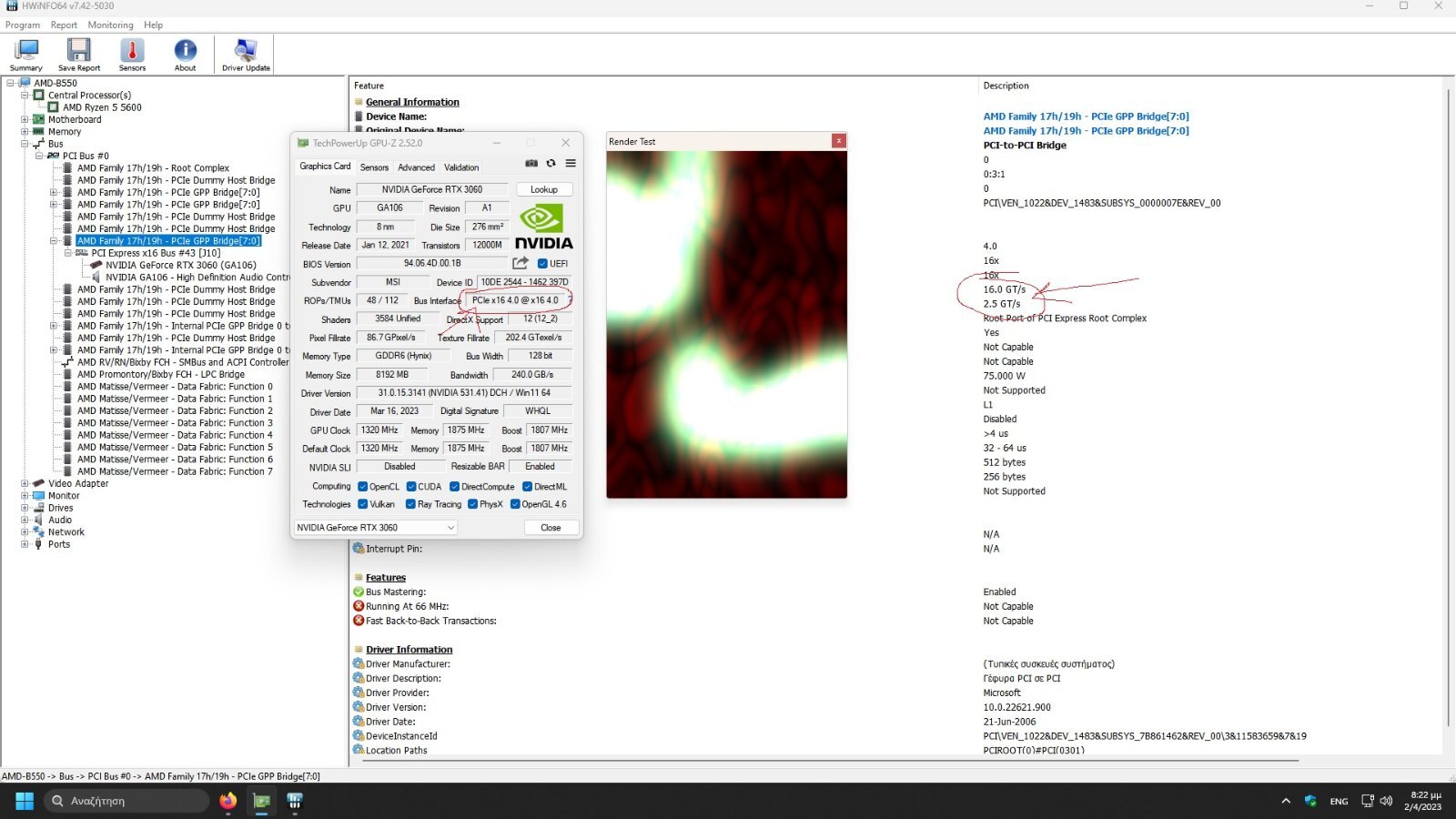Toggle the Ray Tracing checkbox
Viewport: 1456px width, 819px height.
pos(410,504)
